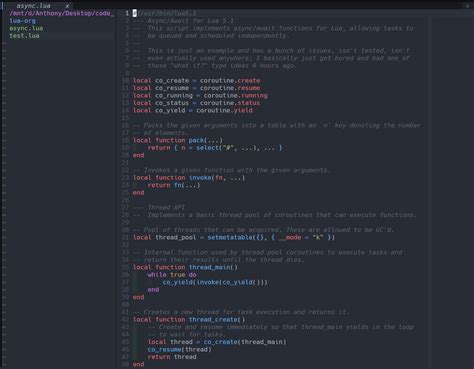The height and width of the screenshot is (369, 474).
Task: Click the 'Packs the given arguments' comment line
Action: 277,125
